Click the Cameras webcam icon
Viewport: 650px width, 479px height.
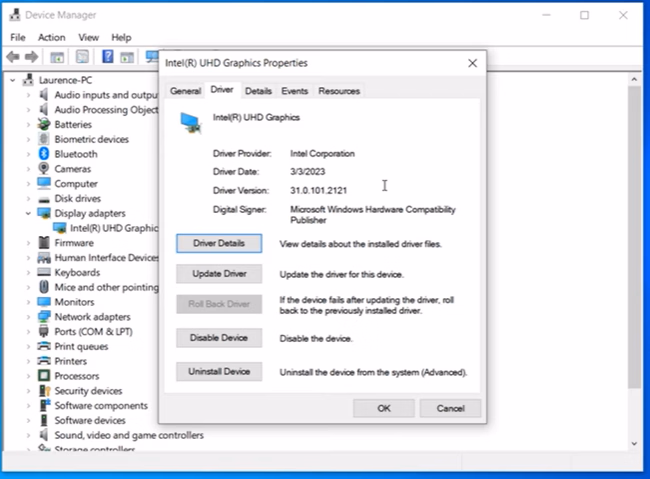[x=44, y=168]
